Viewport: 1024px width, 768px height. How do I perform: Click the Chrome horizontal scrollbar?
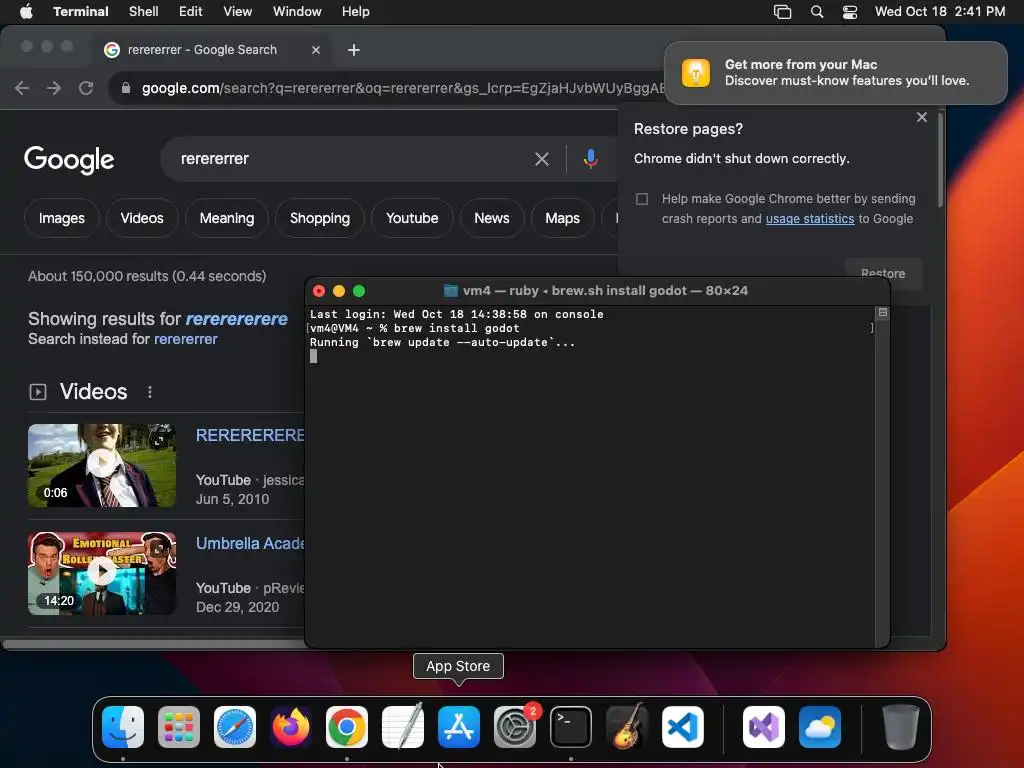153,645
